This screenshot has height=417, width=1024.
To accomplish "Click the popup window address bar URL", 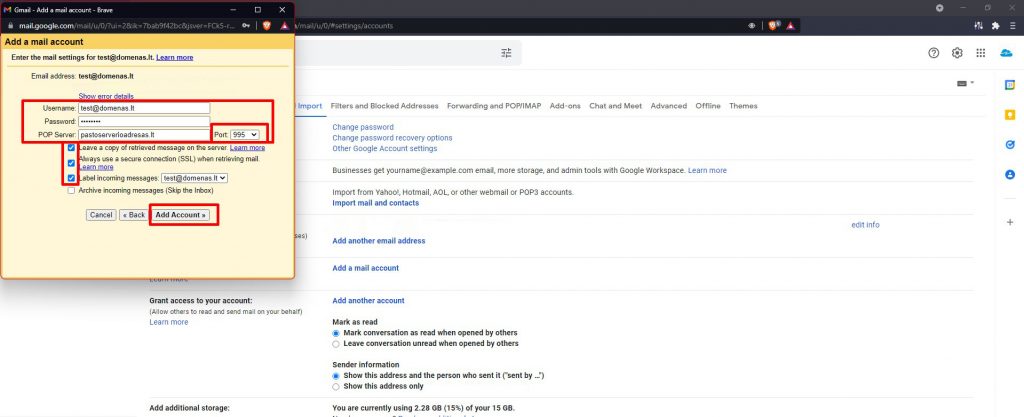I will [x=127, y=25].
